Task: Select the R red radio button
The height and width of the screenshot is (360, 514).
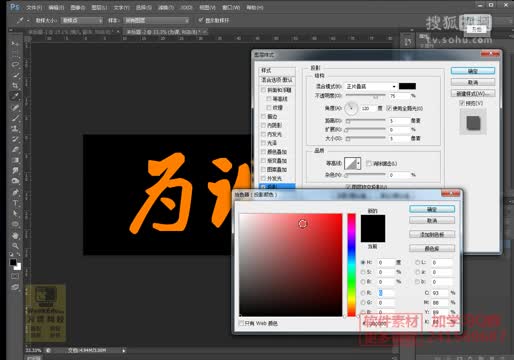Action: point(363,293)
